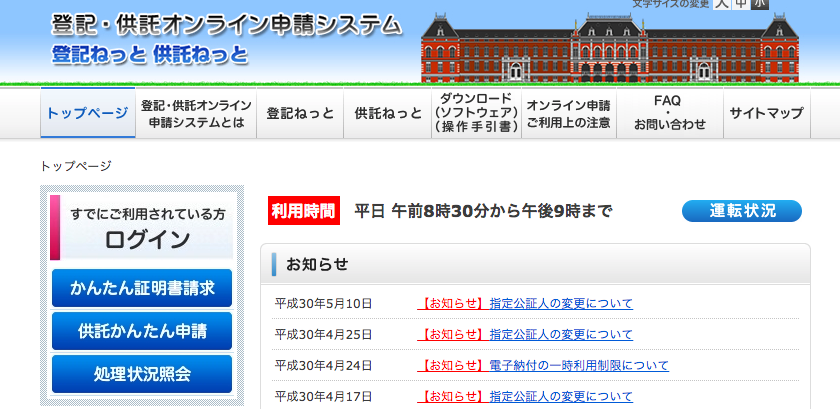Click the breadcrumb text トップページ
The width and height of the screenshot is (840, 409).
76,166
